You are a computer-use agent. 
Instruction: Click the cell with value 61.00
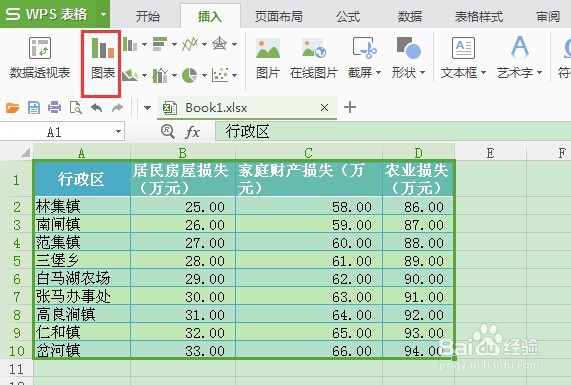tap(309, 261)
